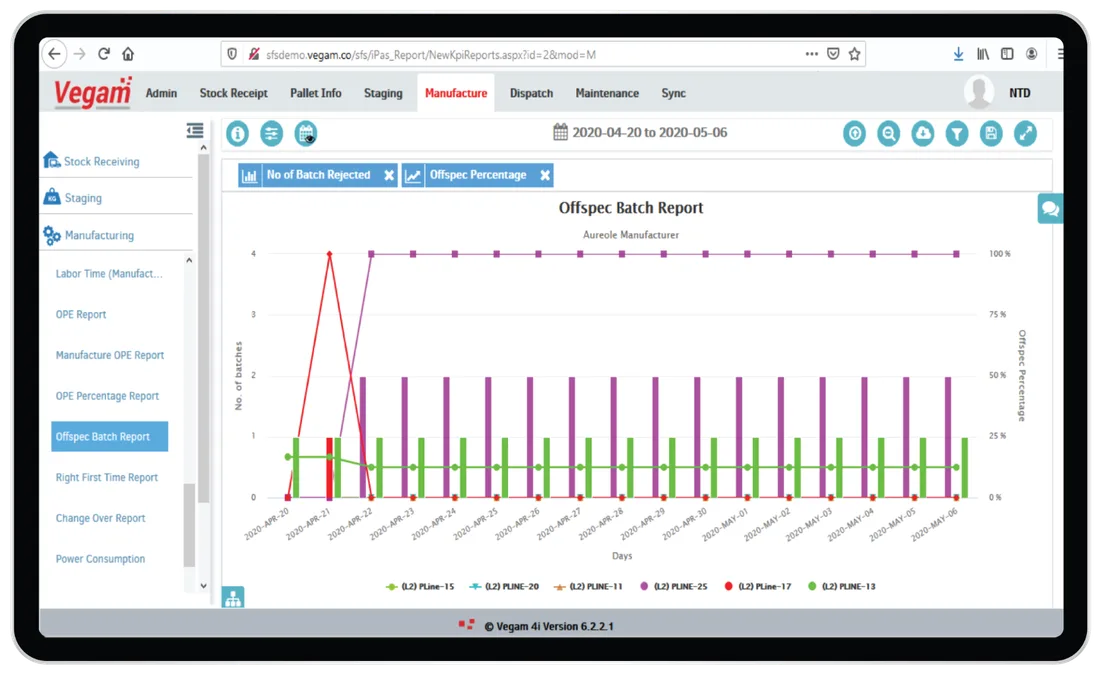Toggle the (L2) PLINE-13 legend series
Screen dimensions: 1100x674
[x=842, y=586]
